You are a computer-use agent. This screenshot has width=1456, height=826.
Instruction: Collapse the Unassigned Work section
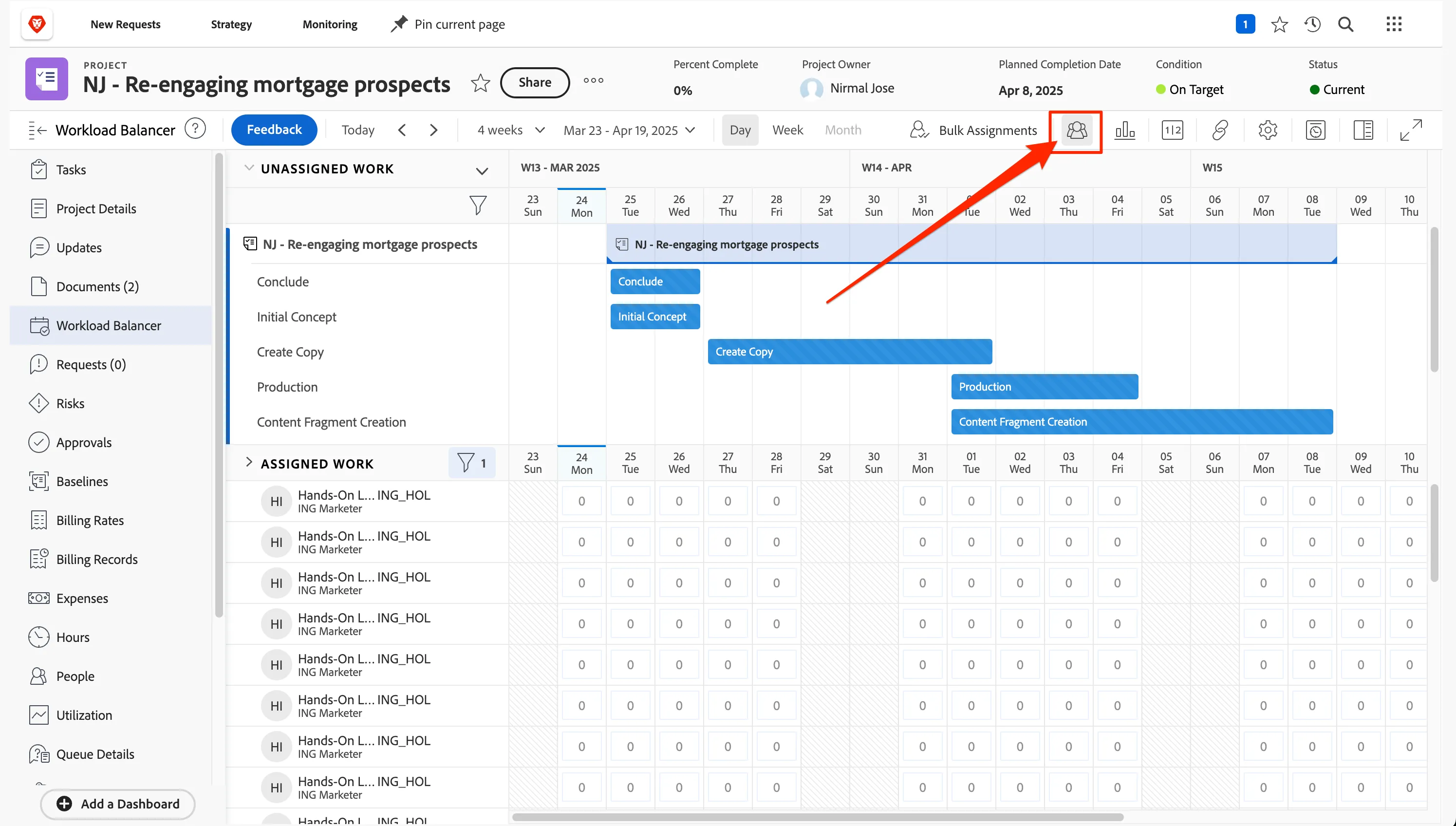[x=248, y=168]
